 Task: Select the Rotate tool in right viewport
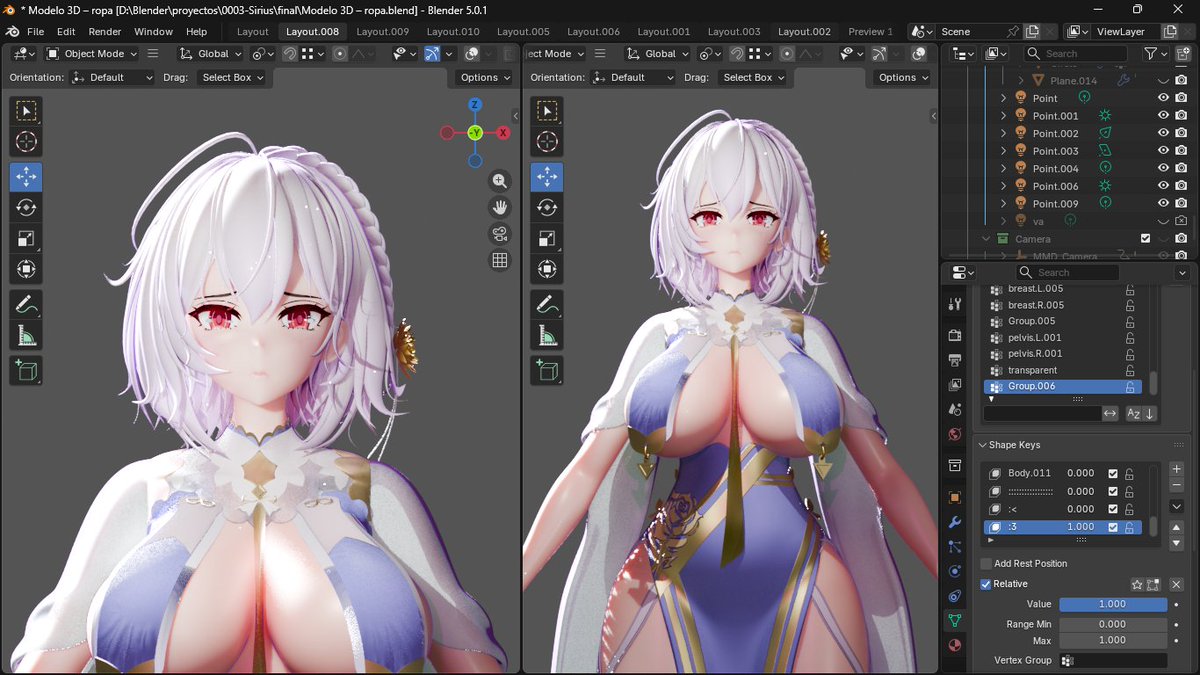pyautogui.click(x=547, y=207)
